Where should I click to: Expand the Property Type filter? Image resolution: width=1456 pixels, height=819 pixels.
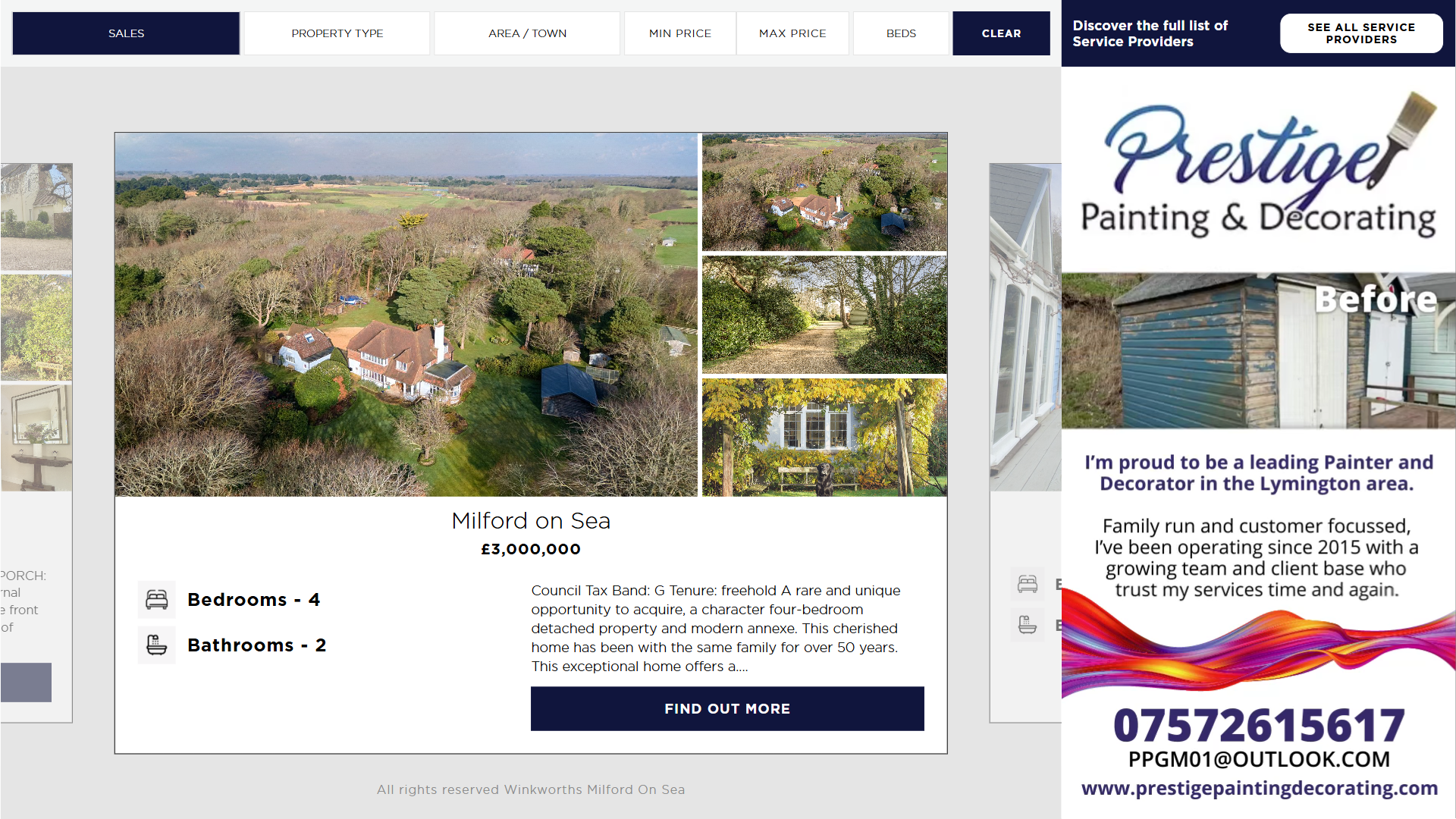(x=337, y=33)
